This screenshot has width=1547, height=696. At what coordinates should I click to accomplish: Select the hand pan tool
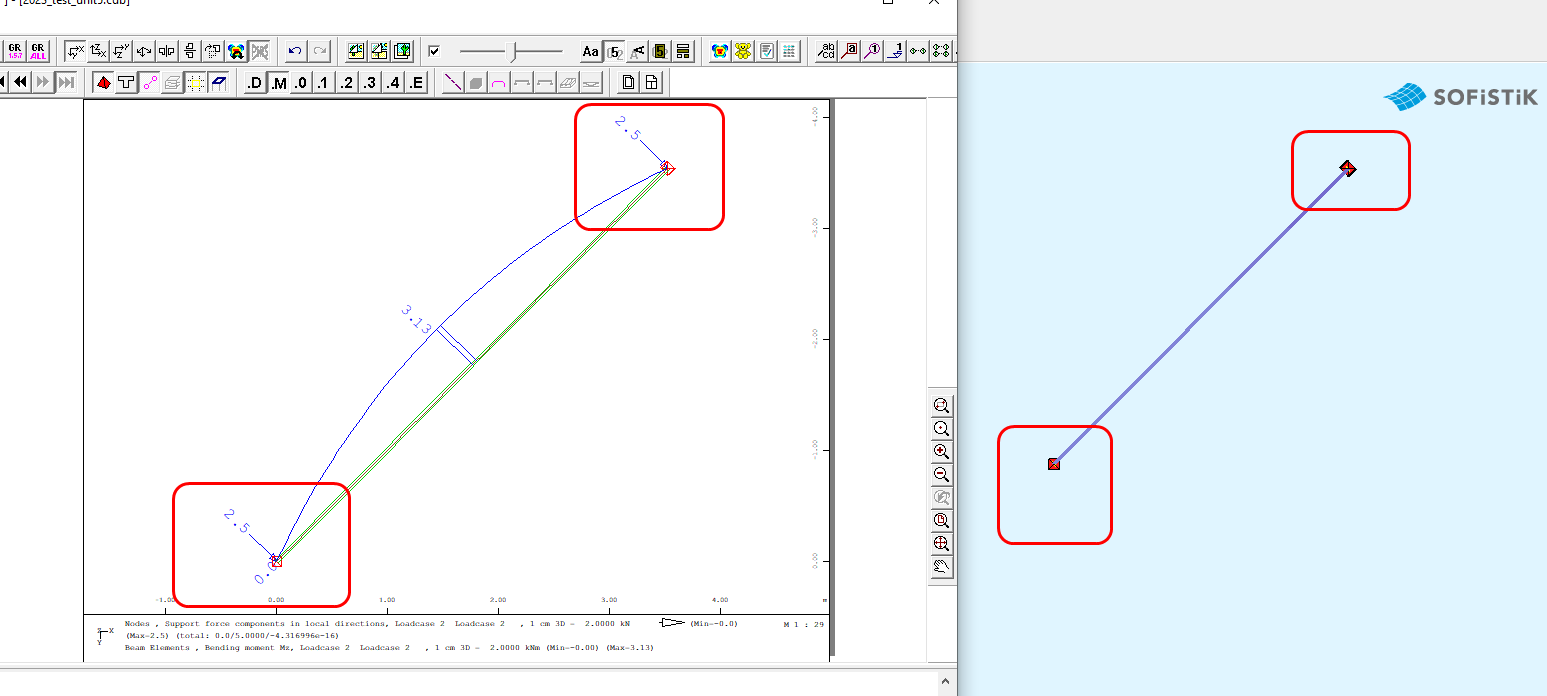(x=941, y=567)
